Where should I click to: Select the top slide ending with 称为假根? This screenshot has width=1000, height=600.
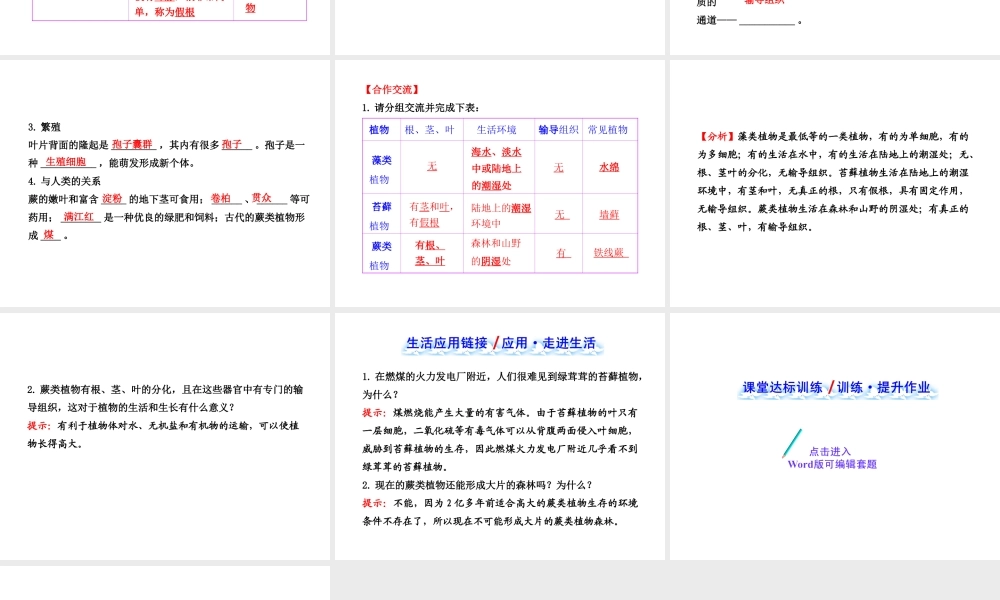165,27
